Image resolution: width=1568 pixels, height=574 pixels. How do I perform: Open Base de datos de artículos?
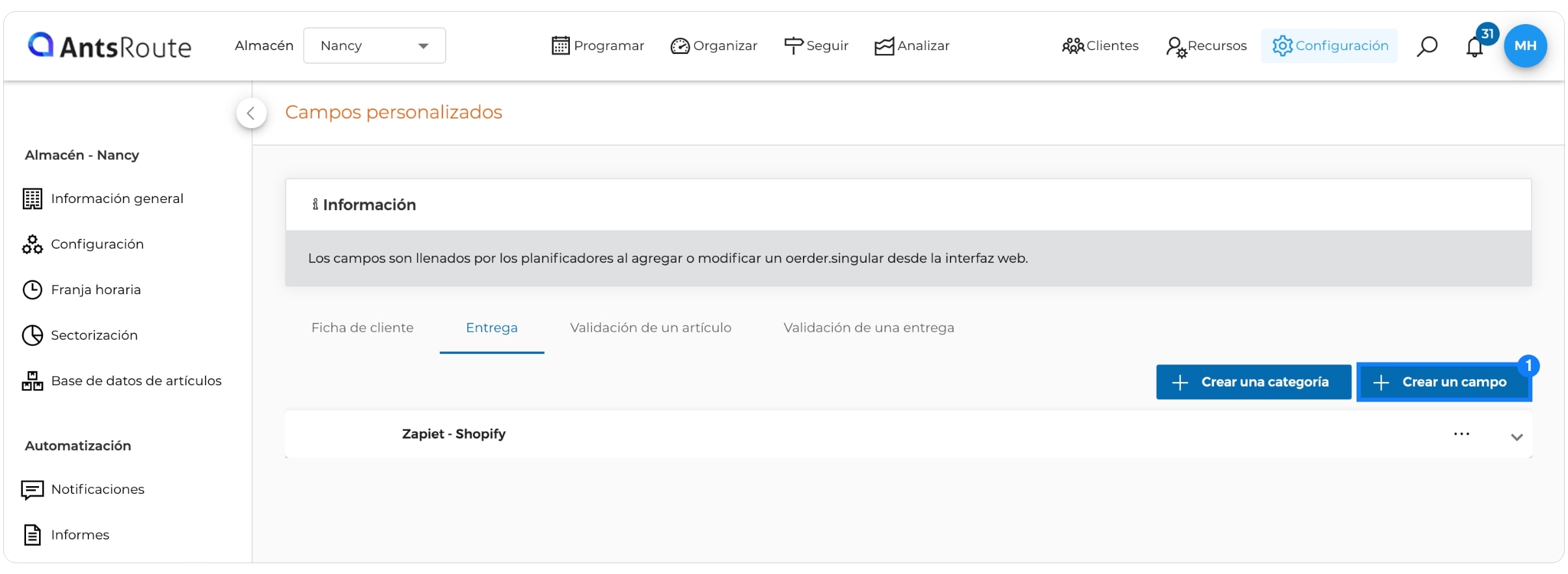point(122,381)
